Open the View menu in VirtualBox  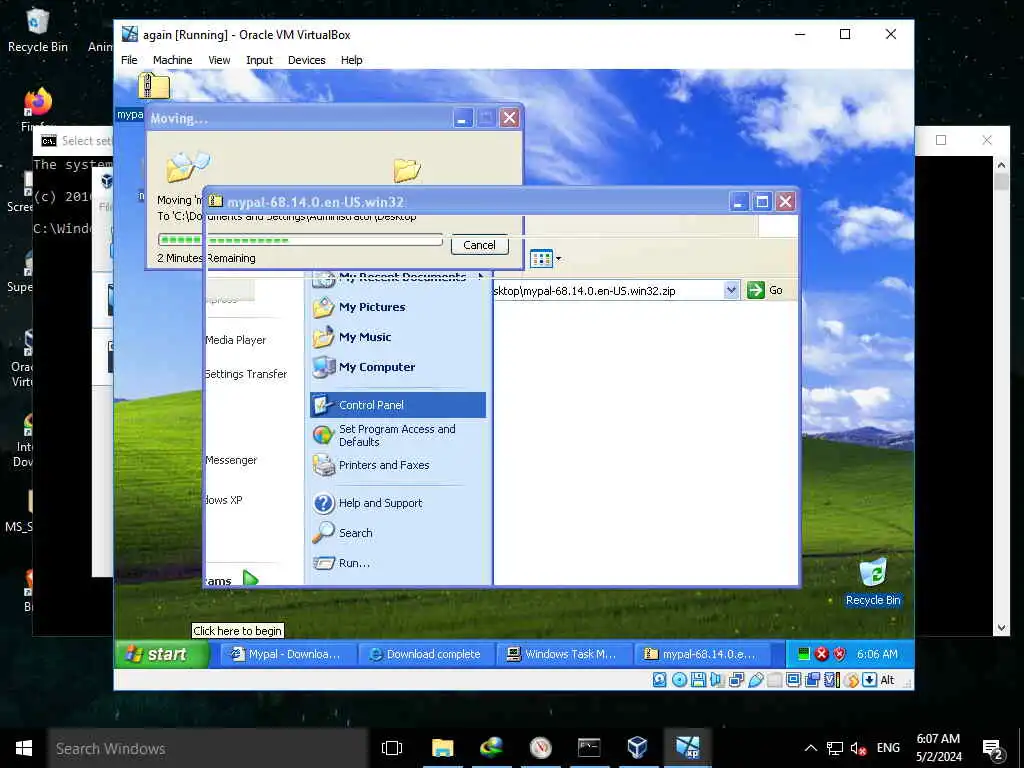pos(219,60)
